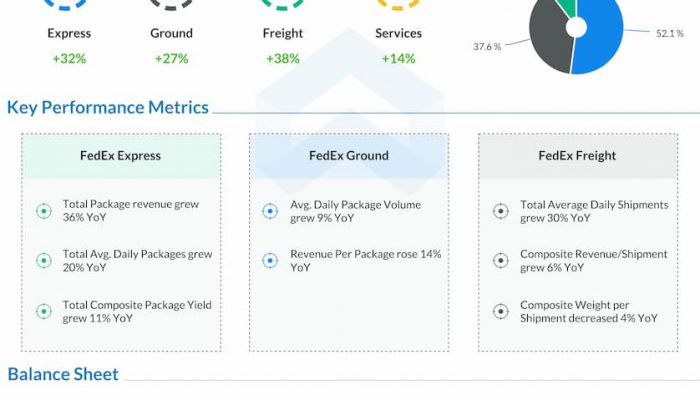The width and height of the screenshot is (700, 400).
Task: Click the blue bullet beside Revenue Per Package
Action: pyautogui.click(x=269, y=261)
